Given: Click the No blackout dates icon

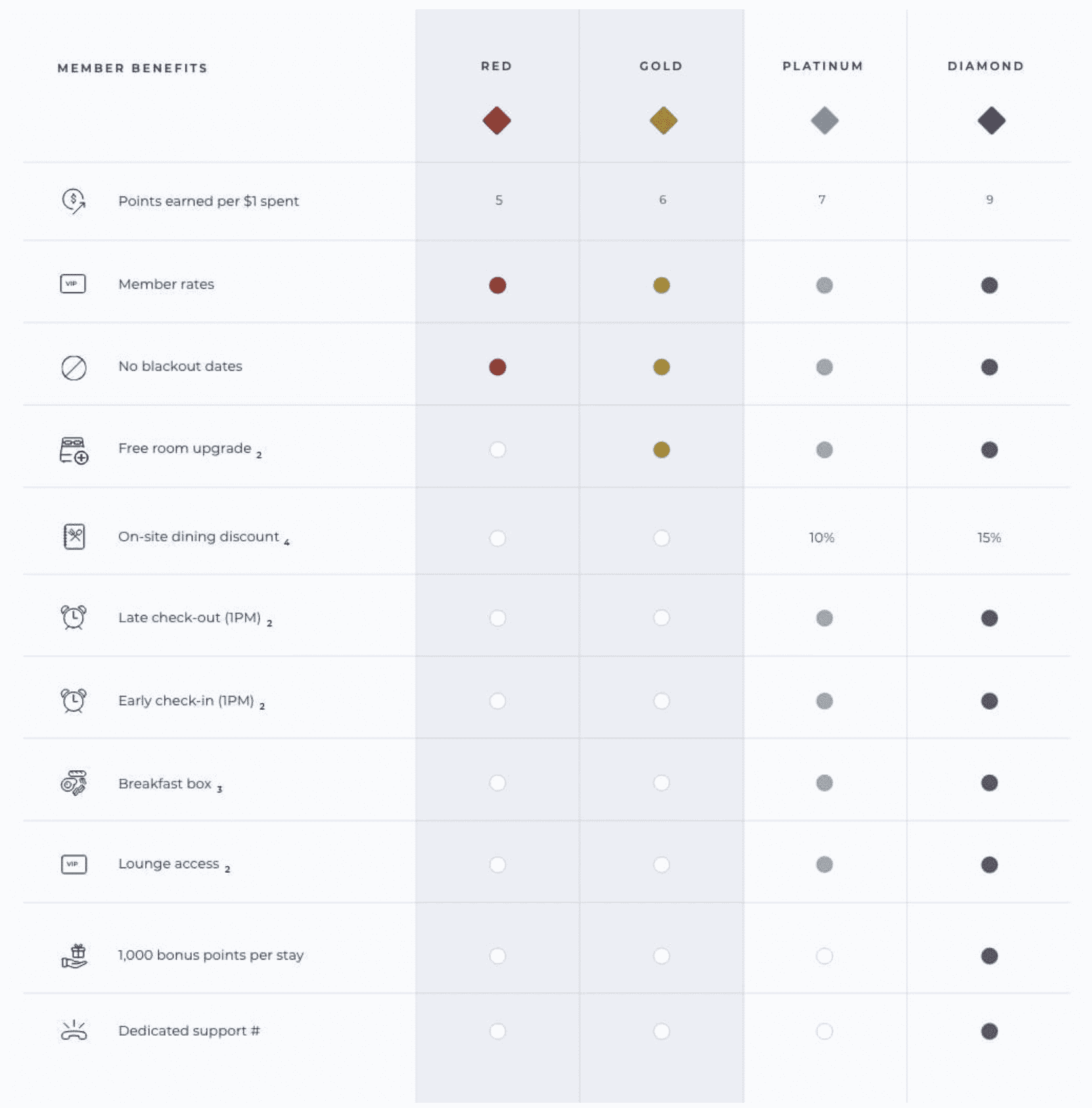Looking at the screenshot, I should (x=74, y=367).
